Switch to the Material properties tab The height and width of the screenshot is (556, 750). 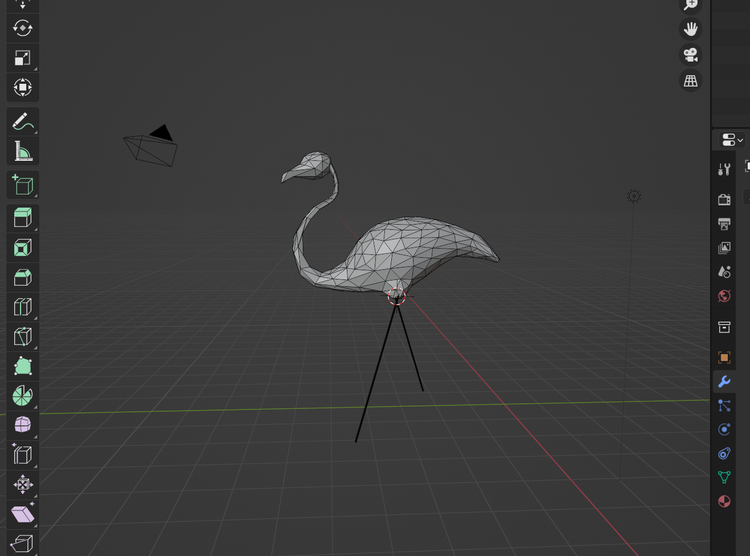point(725,501)
